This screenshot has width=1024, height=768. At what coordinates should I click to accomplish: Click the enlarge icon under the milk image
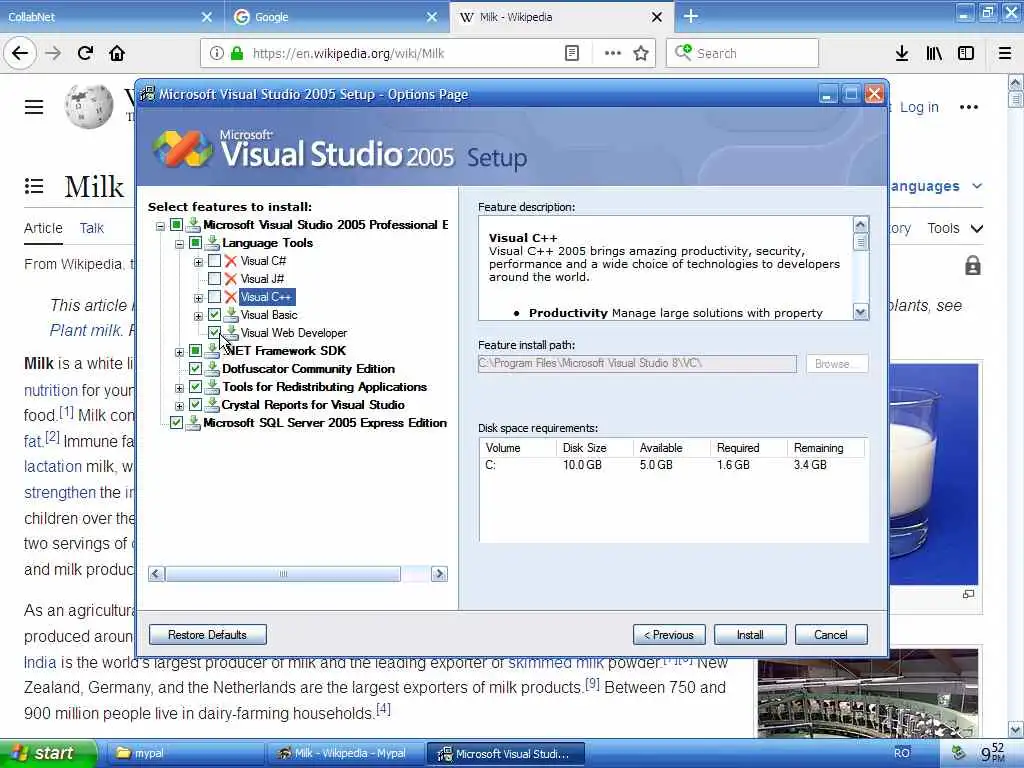point(968,594)
